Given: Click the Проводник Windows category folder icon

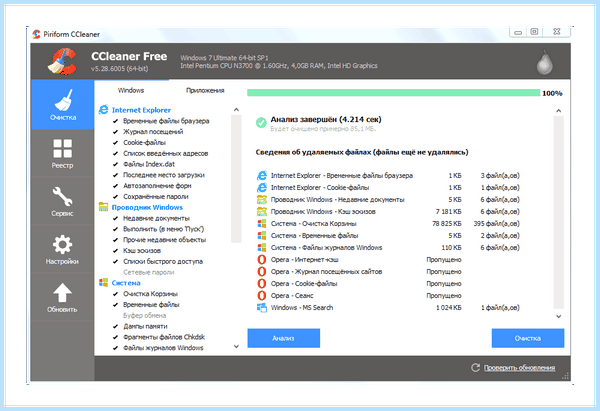Looking at the screenshot, I should [x=103, y=207].
